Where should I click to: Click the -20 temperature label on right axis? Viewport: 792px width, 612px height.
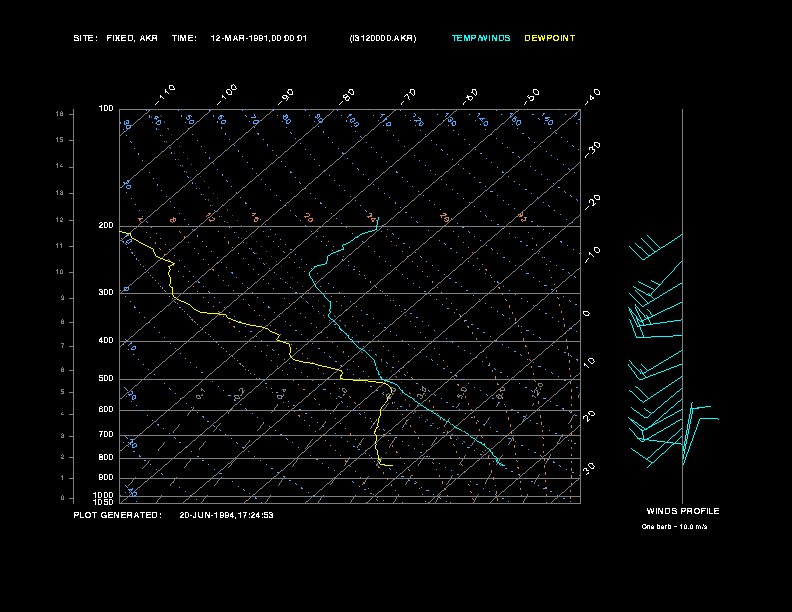point(593,202)
